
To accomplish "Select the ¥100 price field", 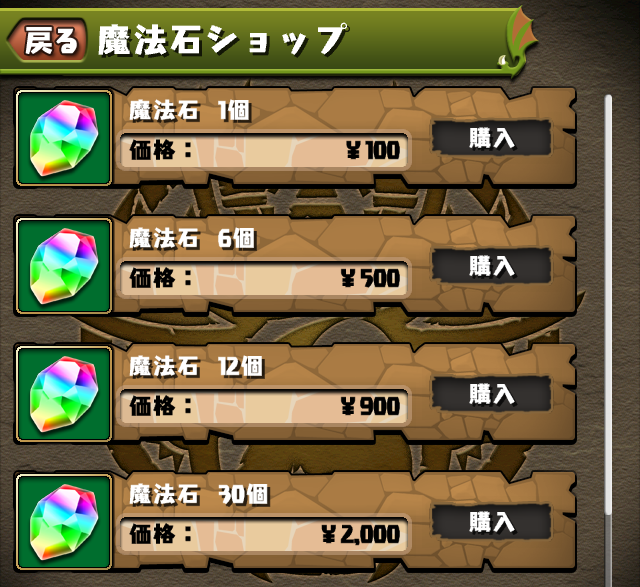I will (x=264, y=150).
